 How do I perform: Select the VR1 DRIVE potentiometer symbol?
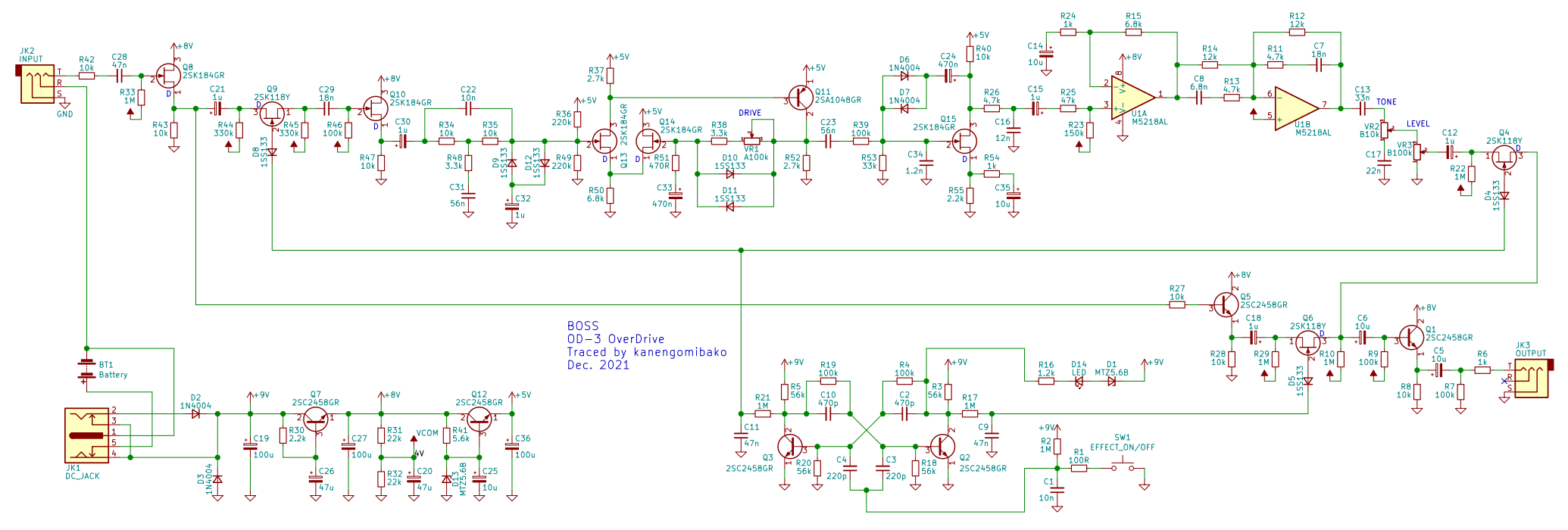(x=751, y=139)
